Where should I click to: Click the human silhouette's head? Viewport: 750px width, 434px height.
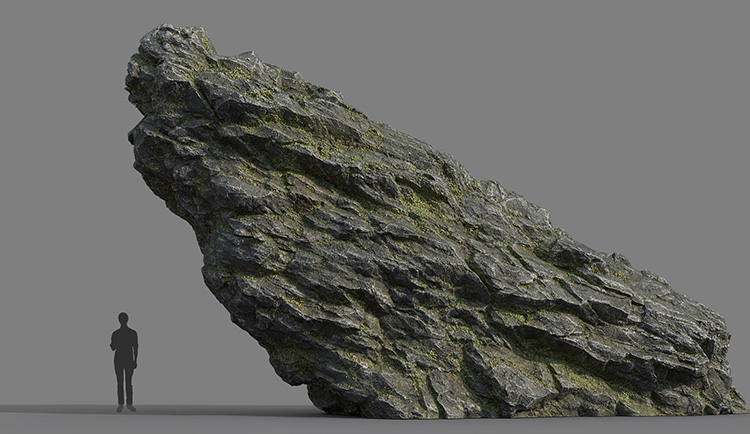[124, 319]
